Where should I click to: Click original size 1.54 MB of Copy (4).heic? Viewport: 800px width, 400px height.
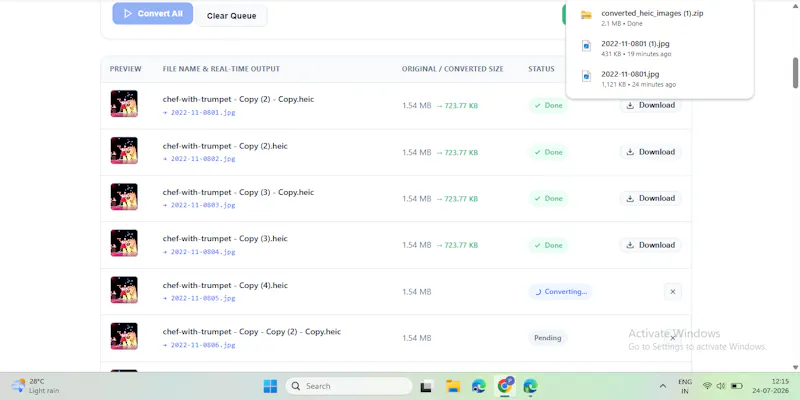tap(416, 292)
